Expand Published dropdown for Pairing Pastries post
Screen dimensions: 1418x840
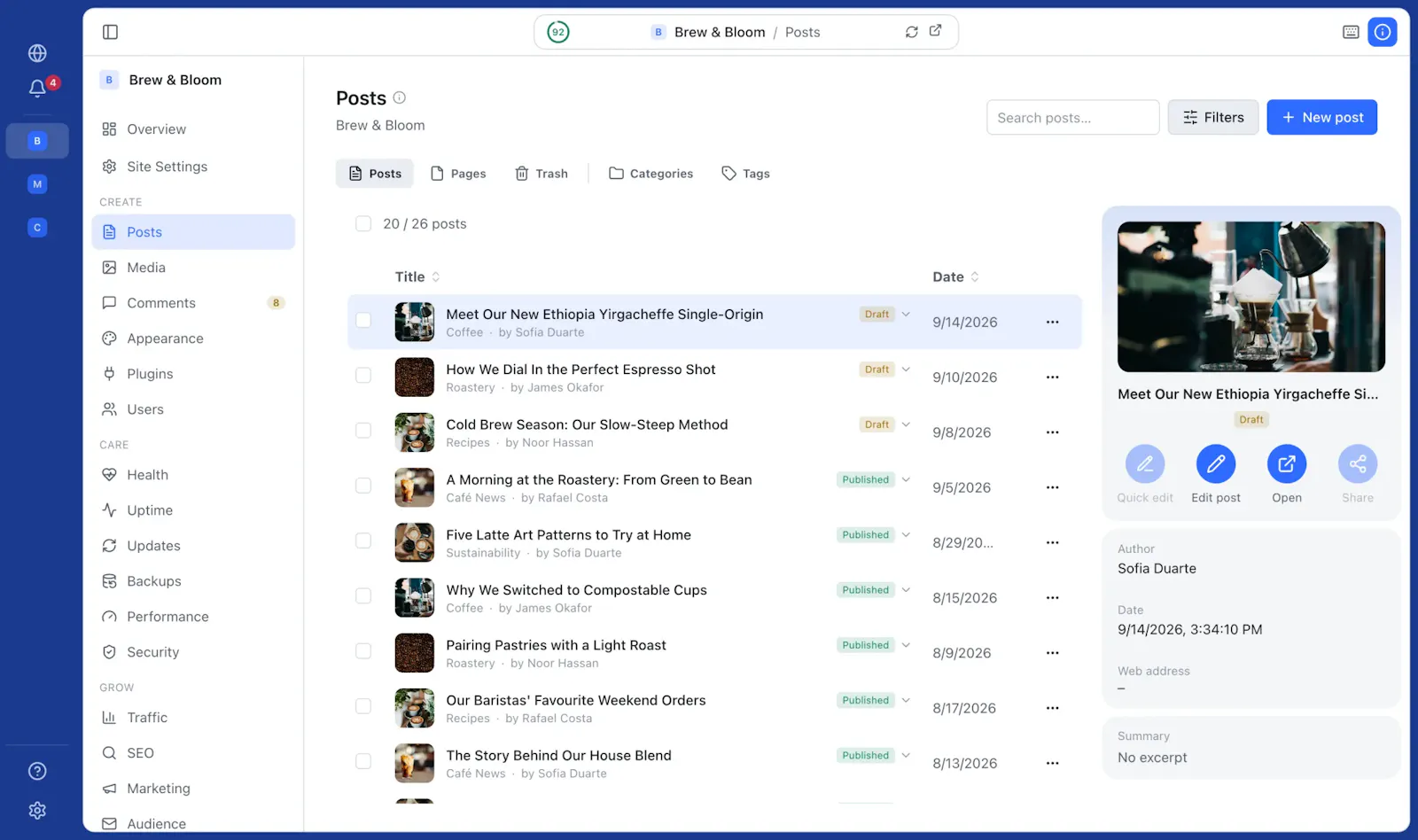coord(906,645)
